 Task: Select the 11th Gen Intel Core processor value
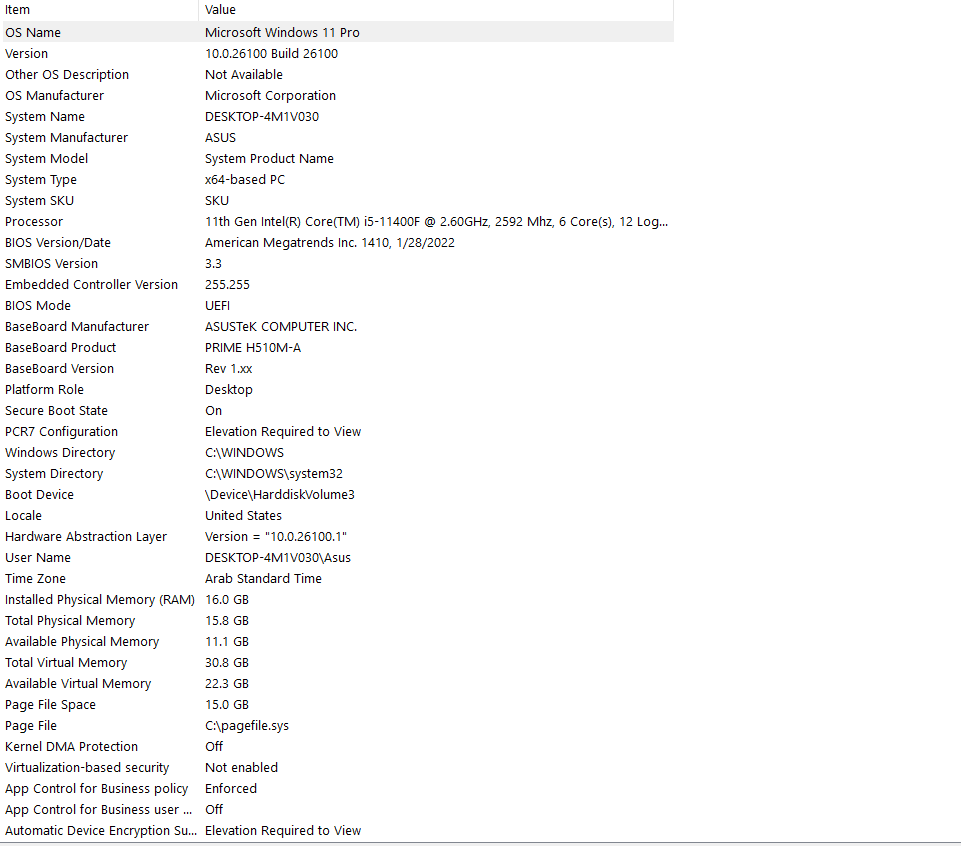pyautogui.click(x=436, y=222)
